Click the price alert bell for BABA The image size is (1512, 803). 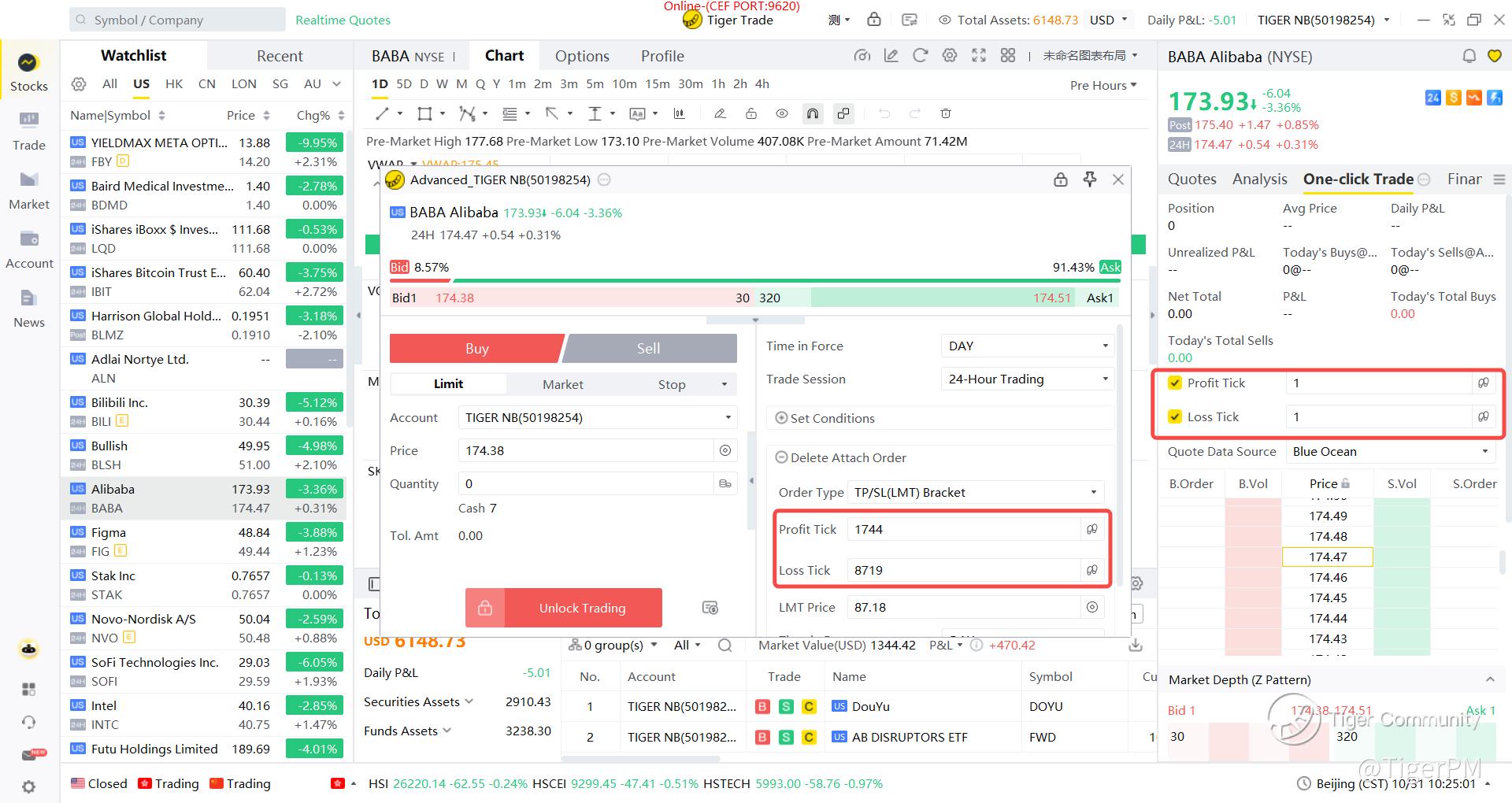click(x=1469, y=56)
